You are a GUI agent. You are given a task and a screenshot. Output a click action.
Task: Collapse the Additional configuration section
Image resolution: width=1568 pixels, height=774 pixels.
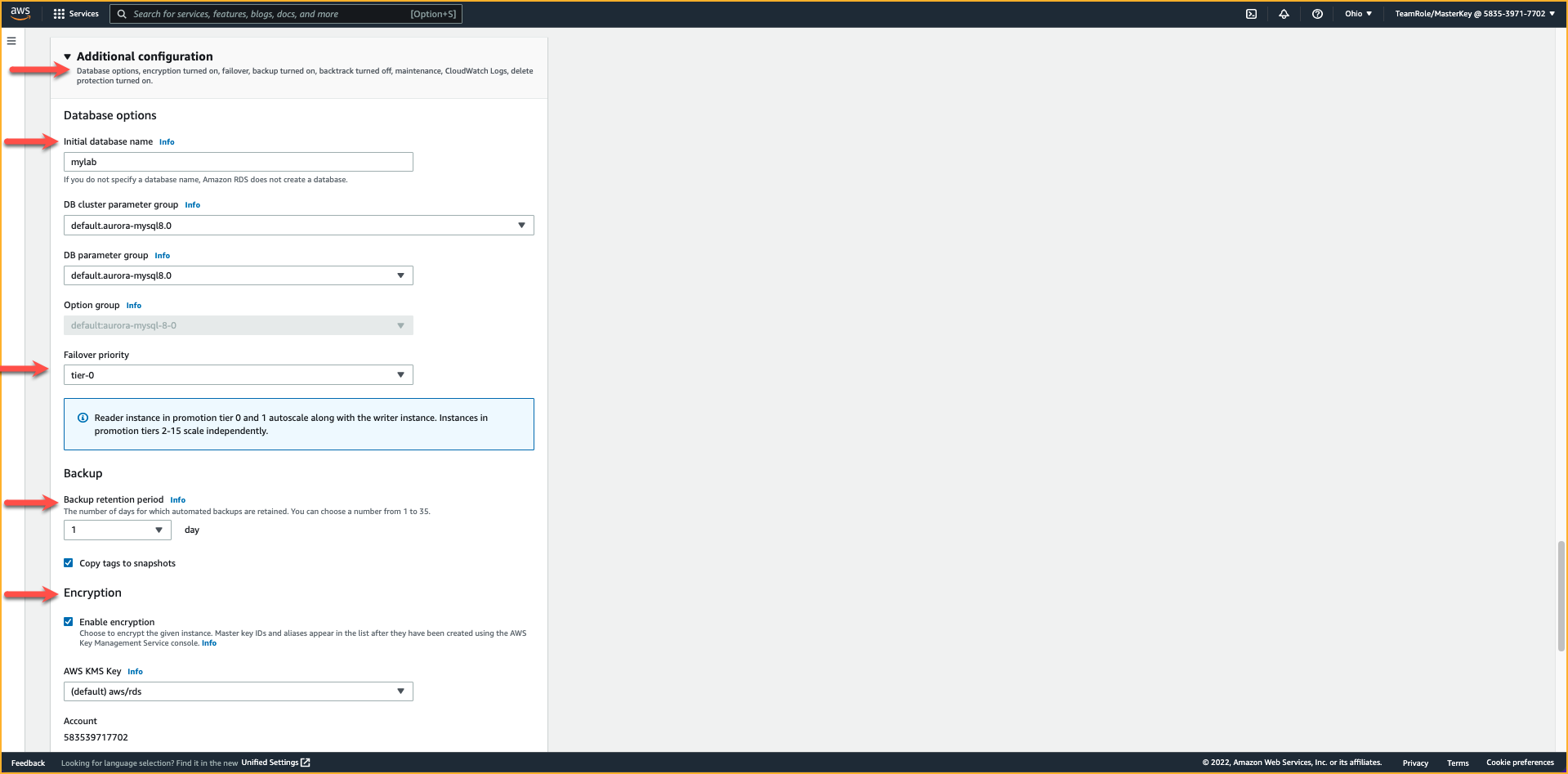68,56
